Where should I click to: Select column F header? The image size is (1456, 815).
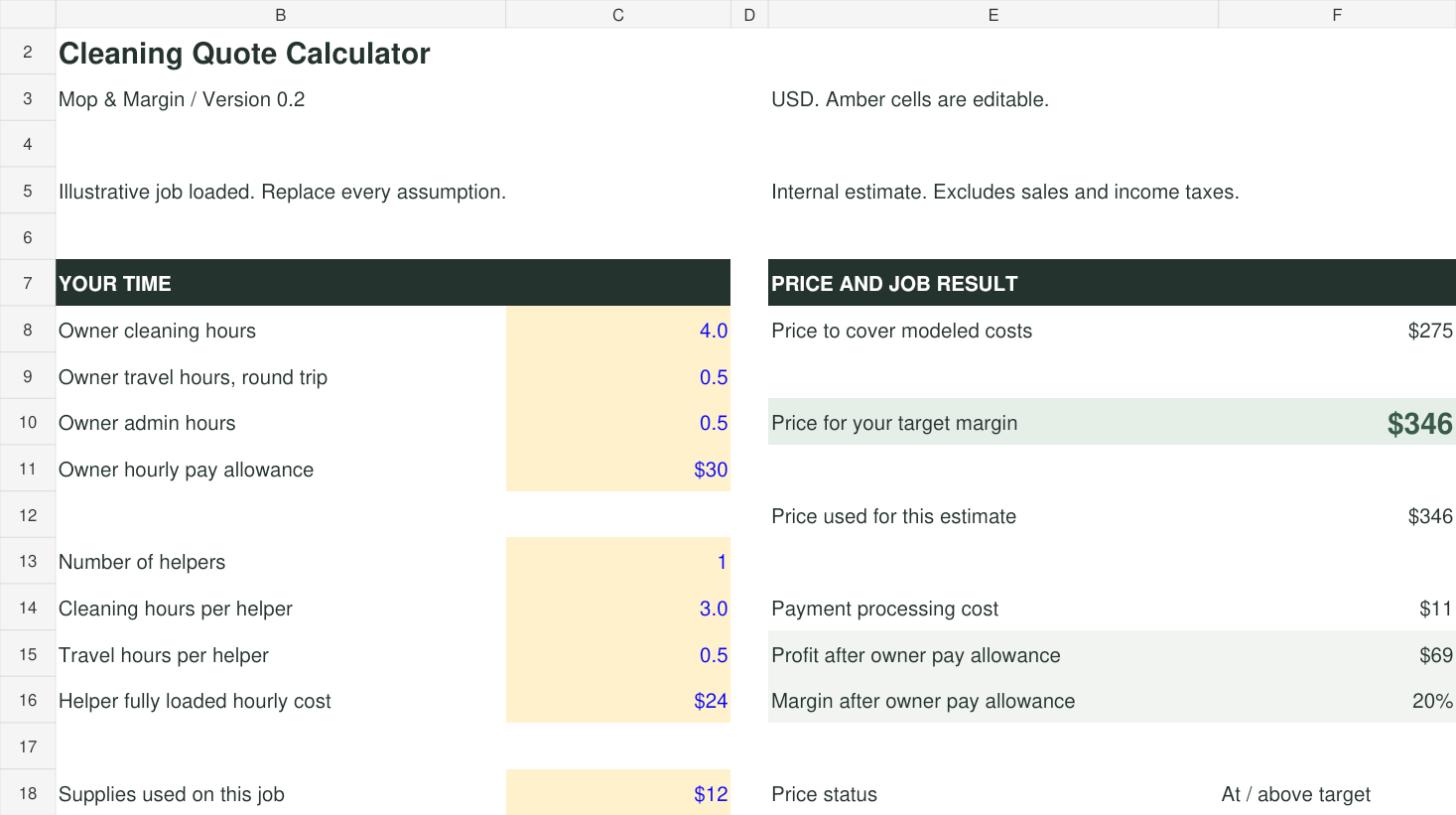1337,14
